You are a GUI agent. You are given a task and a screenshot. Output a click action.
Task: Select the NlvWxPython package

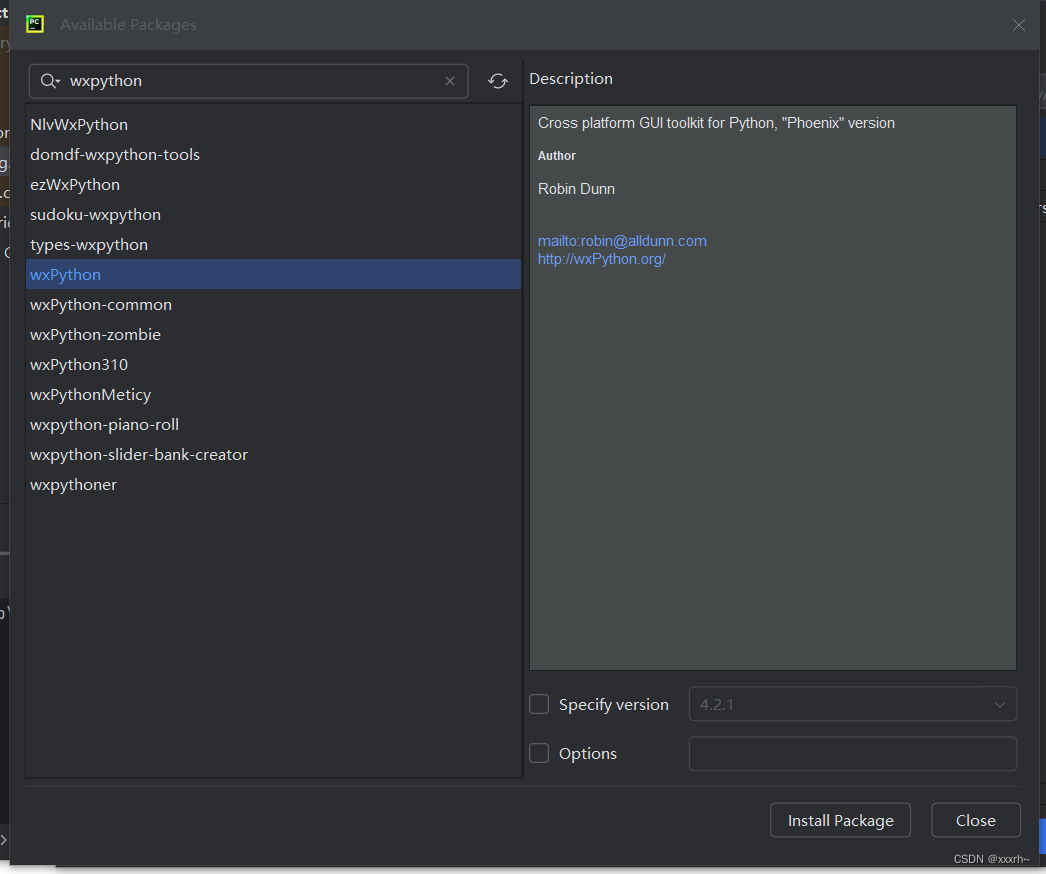(x=78, y=124)
